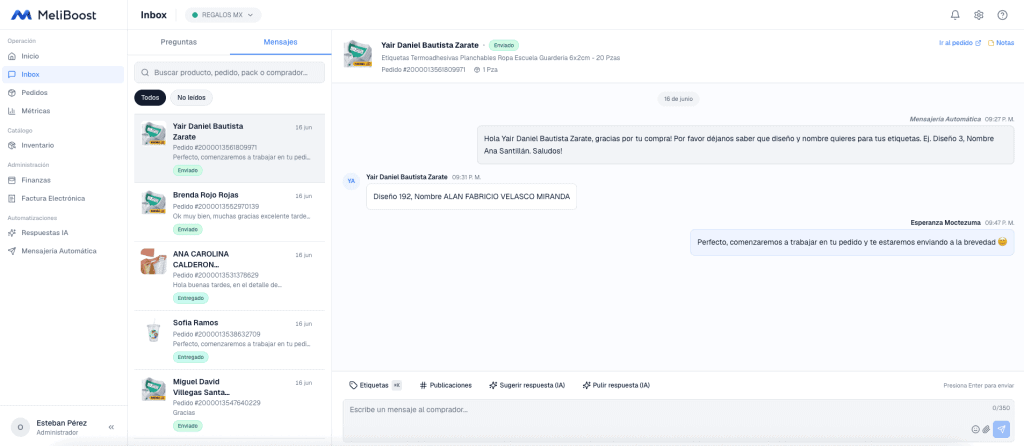This screenshot has width=1024, height=446.
Task: Open help question mark icon
Action: point(1002,15)
